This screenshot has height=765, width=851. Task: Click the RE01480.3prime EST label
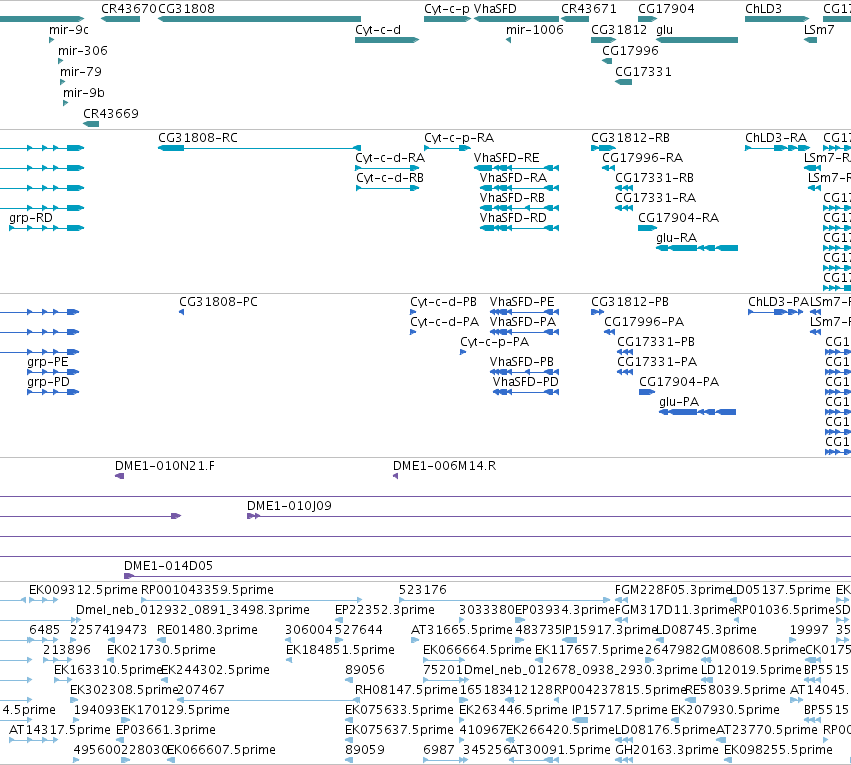[207, 630]
